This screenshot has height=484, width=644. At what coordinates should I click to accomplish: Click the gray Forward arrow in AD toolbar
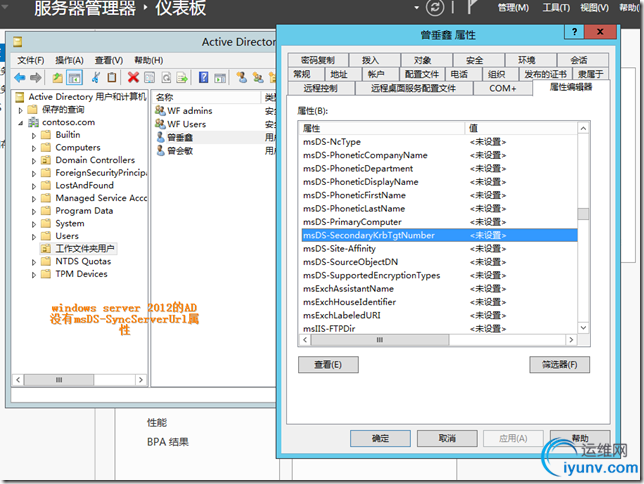36,77
